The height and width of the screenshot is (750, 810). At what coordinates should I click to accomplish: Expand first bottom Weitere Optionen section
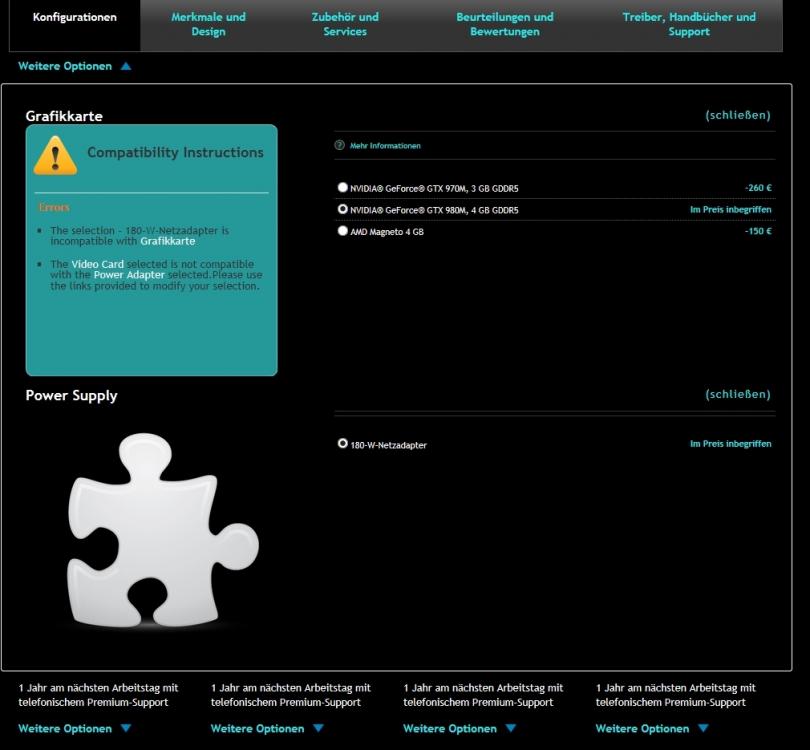74,729
